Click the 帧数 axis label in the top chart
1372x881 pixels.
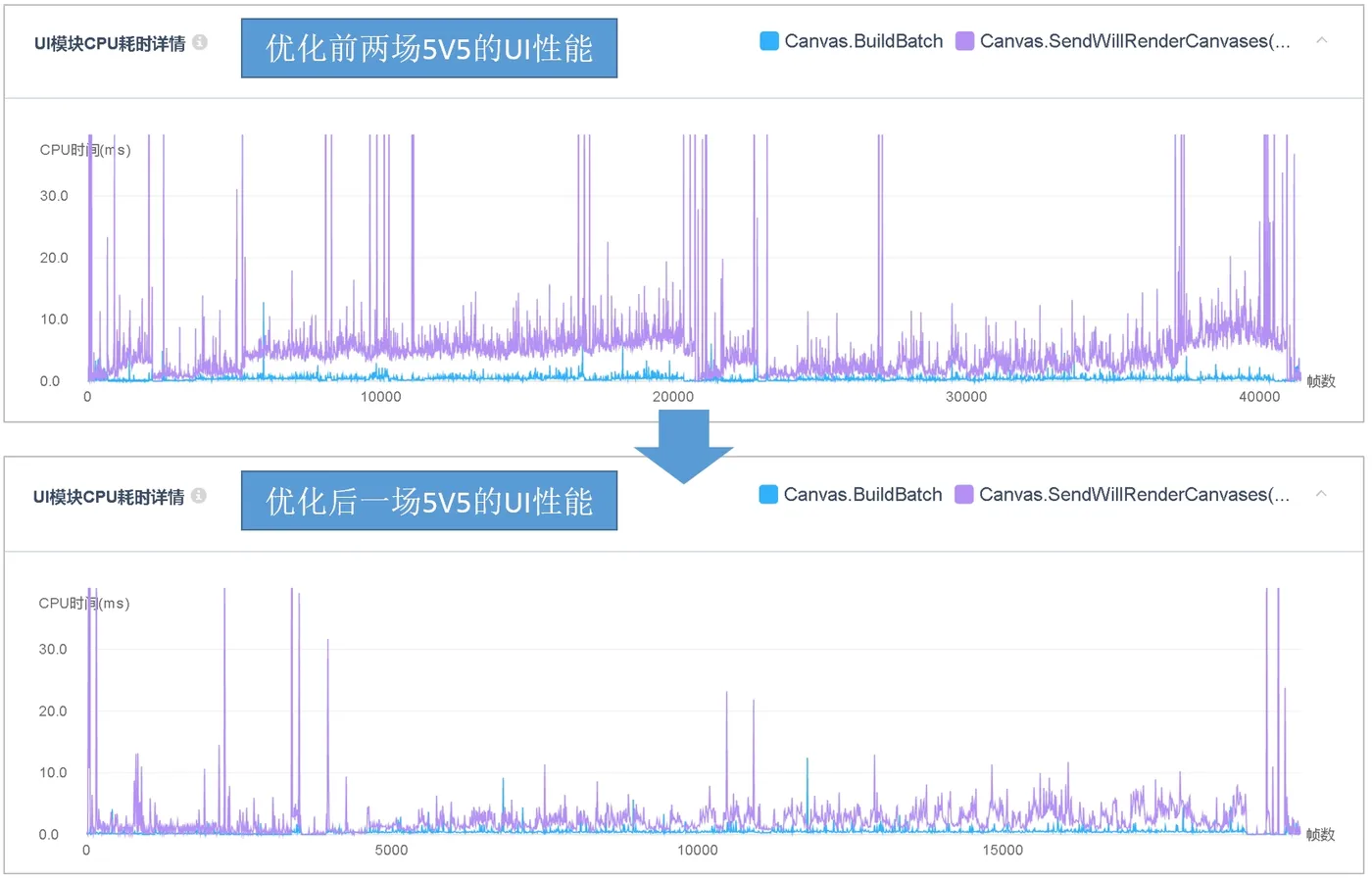1321,381
